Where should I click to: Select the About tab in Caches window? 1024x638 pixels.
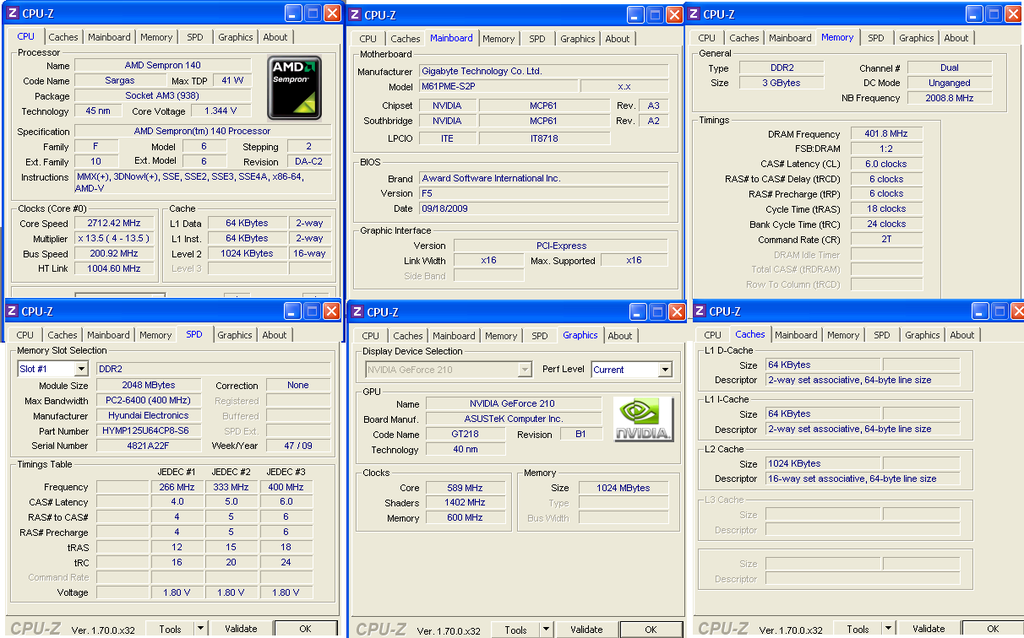pyautogui.click(x=962, y=335)
